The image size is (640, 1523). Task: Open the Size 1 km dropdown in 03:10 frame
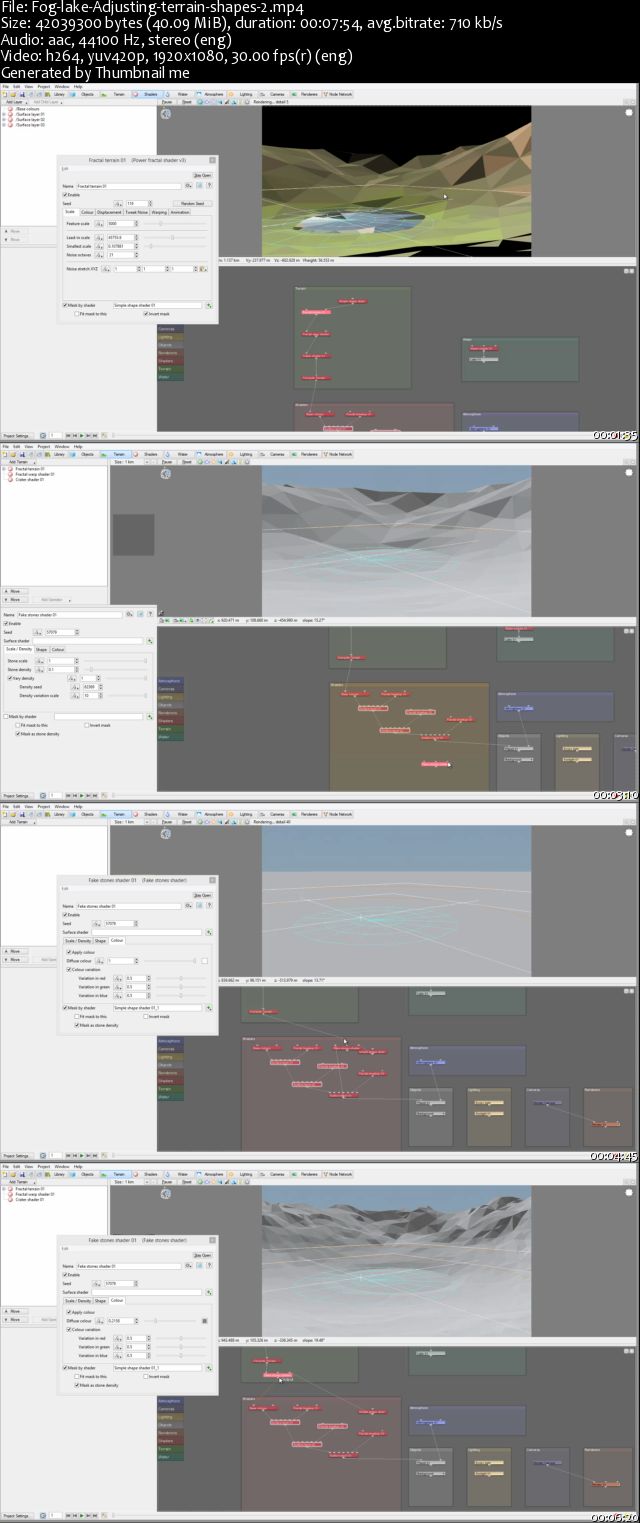coord(129,462)
